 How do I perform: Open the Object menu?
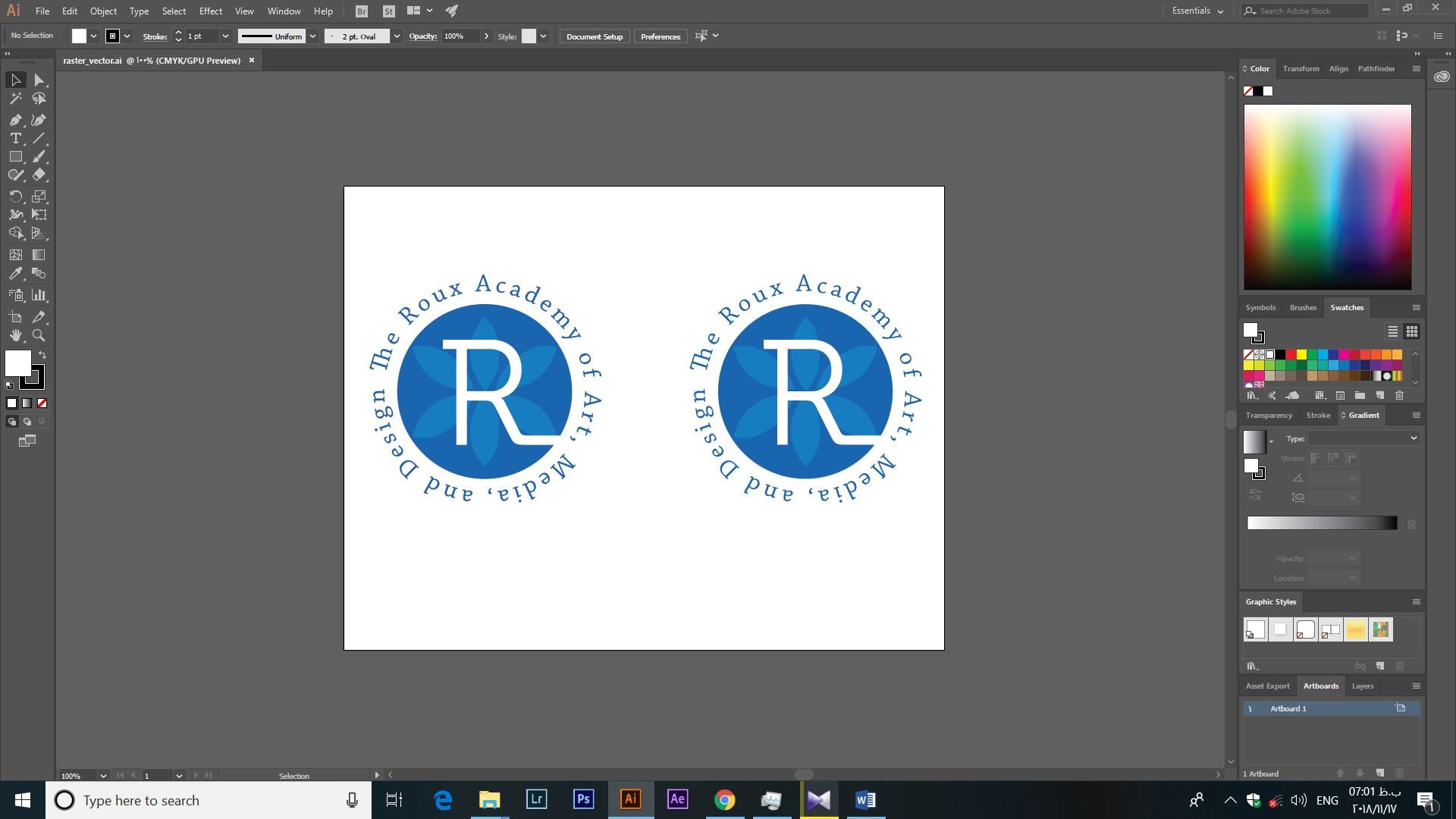[x=103, y=11]
